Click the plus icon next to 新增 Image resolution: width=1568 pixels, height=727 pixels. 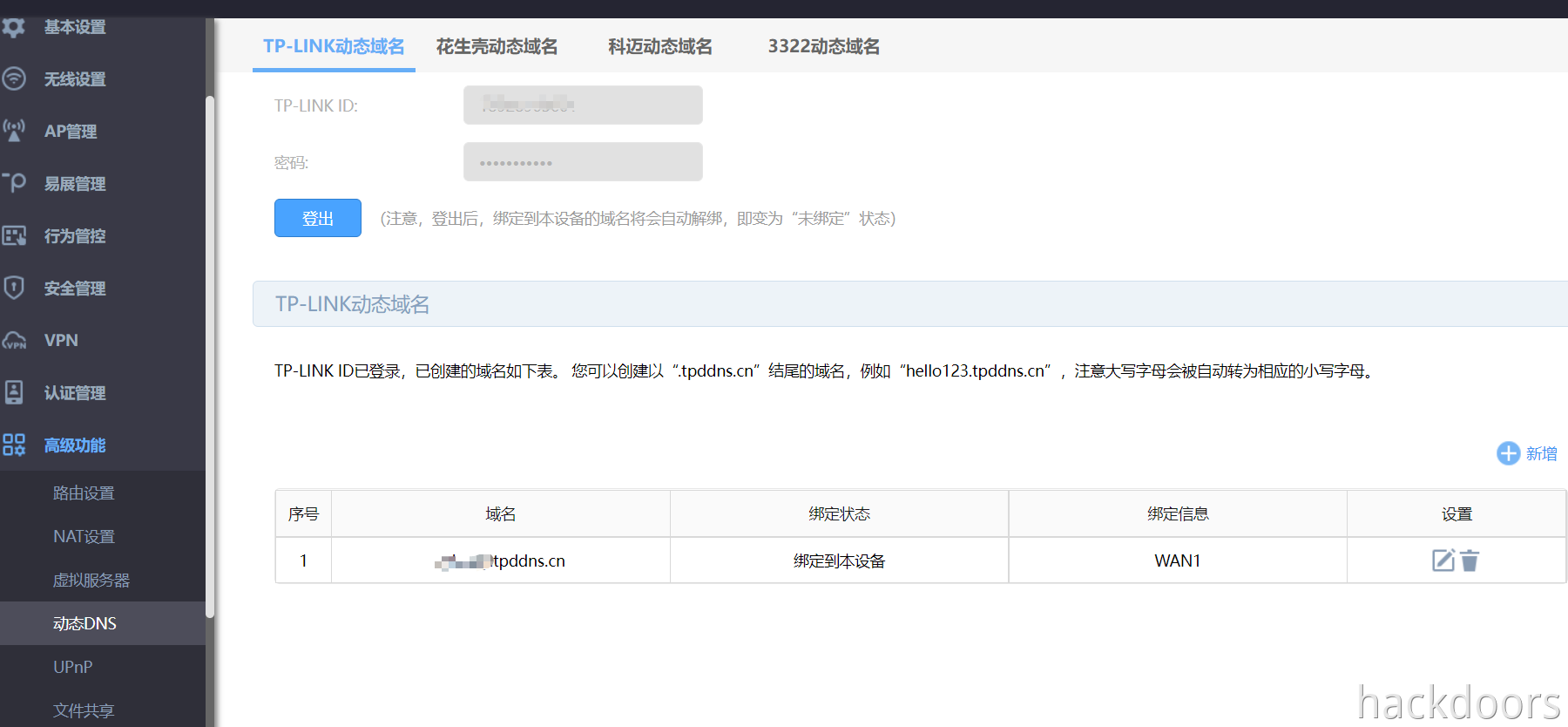(x=1508, y=453)
